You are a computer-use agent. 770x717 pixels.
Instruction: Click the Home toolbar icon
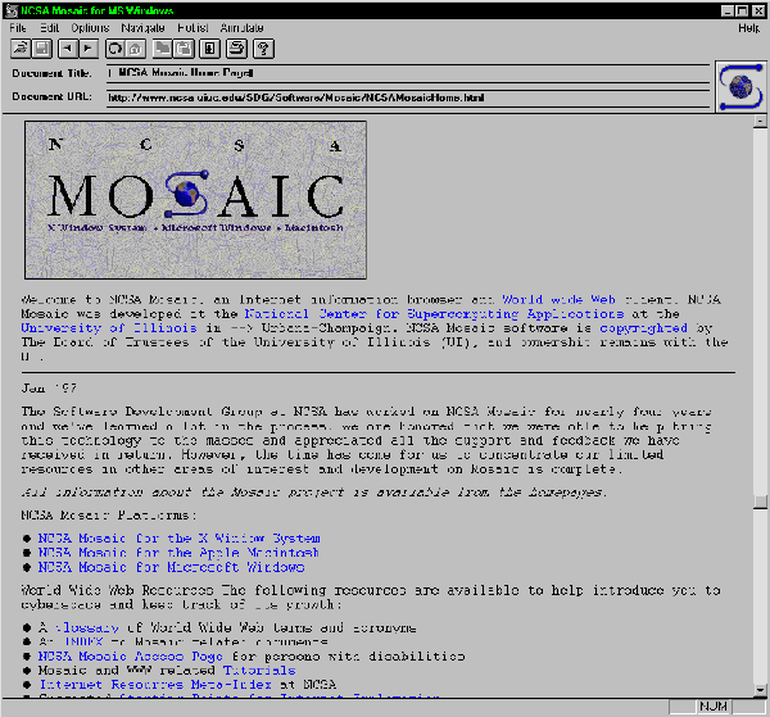136,49
